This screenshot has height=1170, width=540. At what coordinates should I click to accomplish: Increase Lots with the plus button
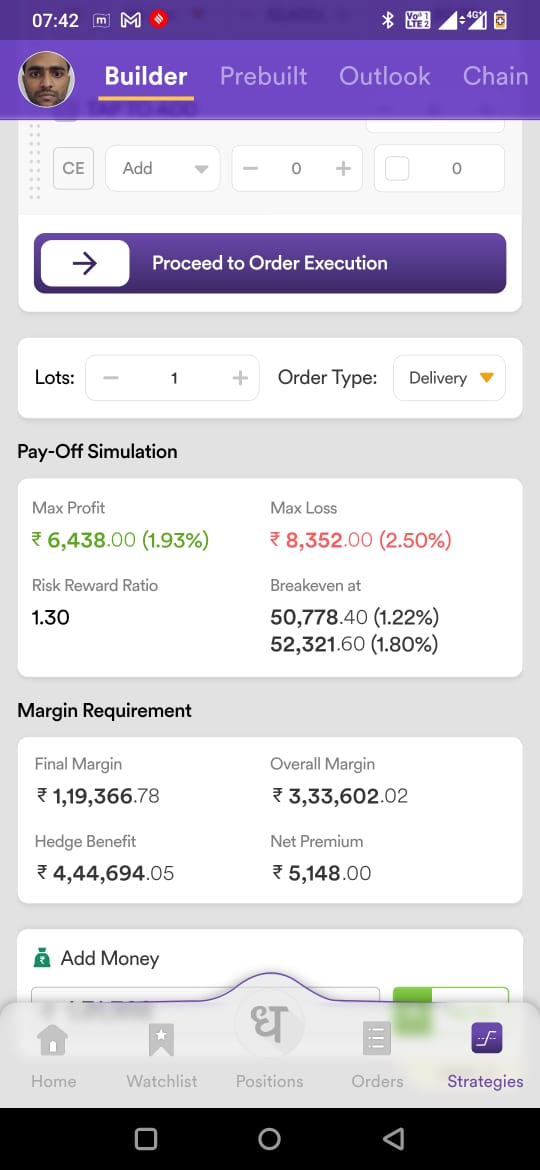tap(239, 378)
